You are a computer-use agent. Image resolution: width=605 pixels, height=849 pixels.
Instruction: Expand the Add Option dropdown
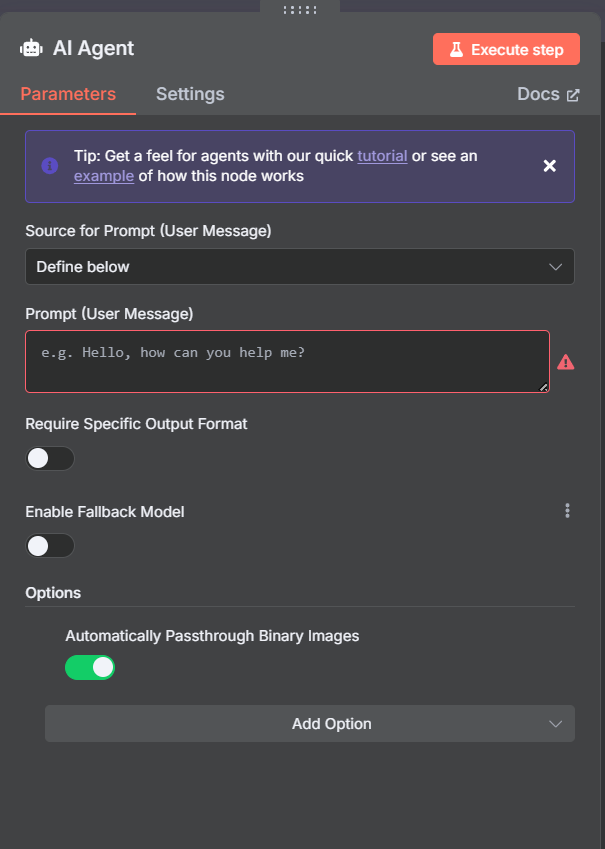(310, 723)
